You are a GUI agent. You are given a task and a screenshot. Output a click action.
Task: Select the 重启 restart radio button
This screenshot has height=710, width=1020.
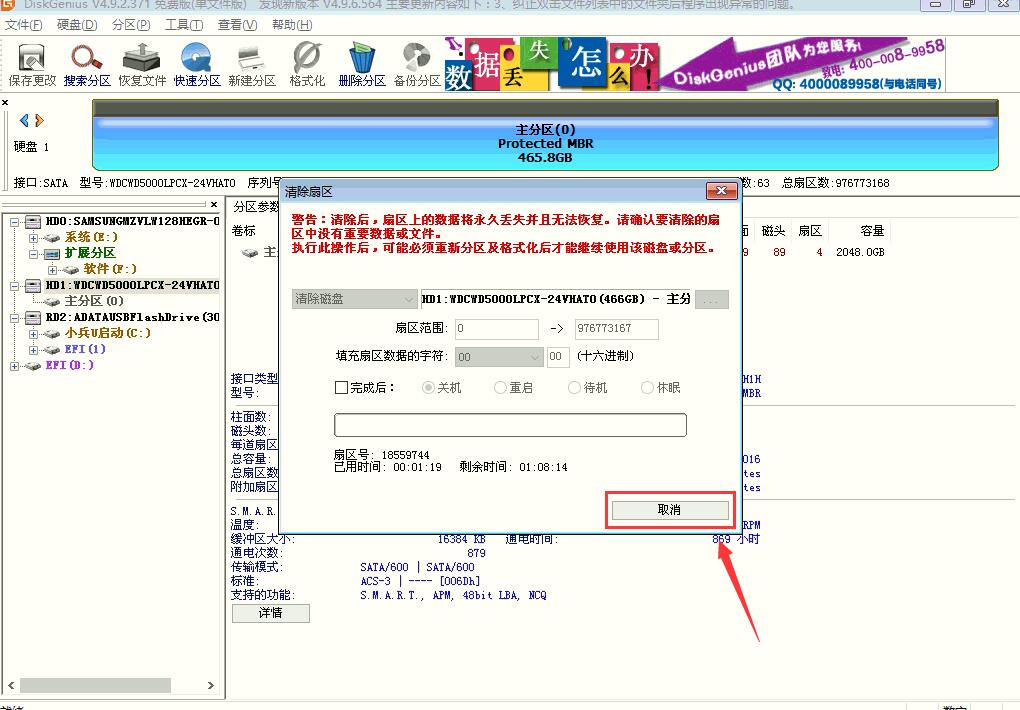pyautogui.click(x=503, y=388)
